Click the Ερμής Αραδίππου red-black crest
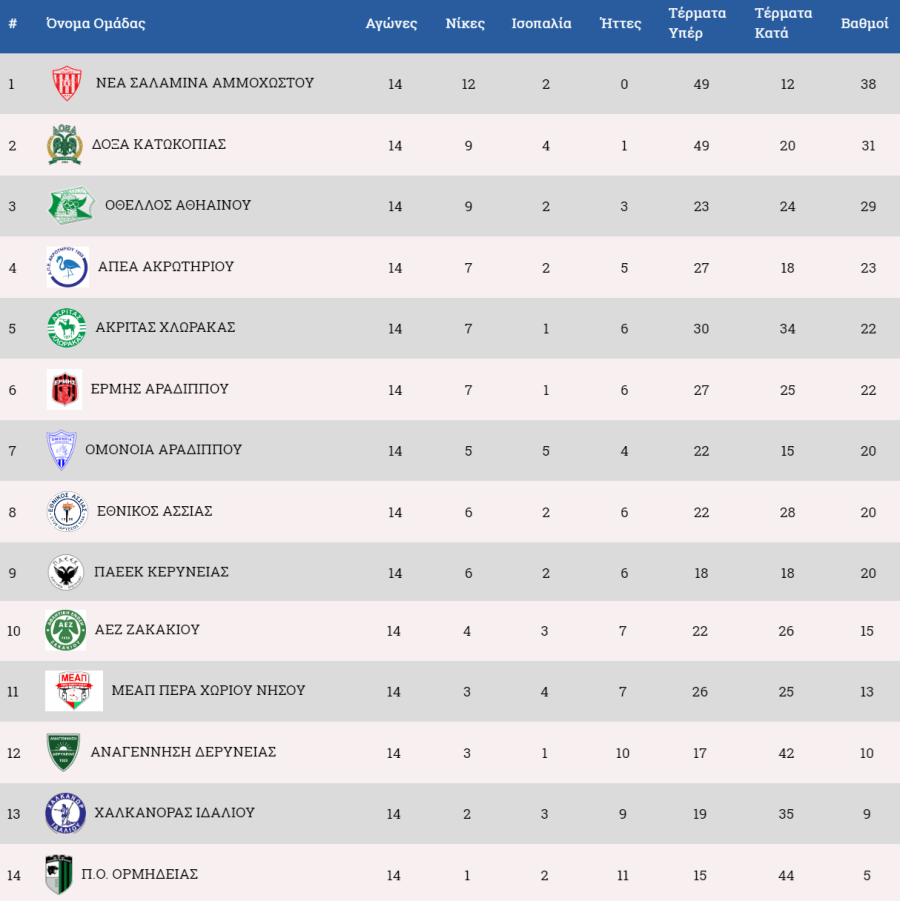Screen dimensions: 900x901 pyautogui.click(x=64, y=389)
